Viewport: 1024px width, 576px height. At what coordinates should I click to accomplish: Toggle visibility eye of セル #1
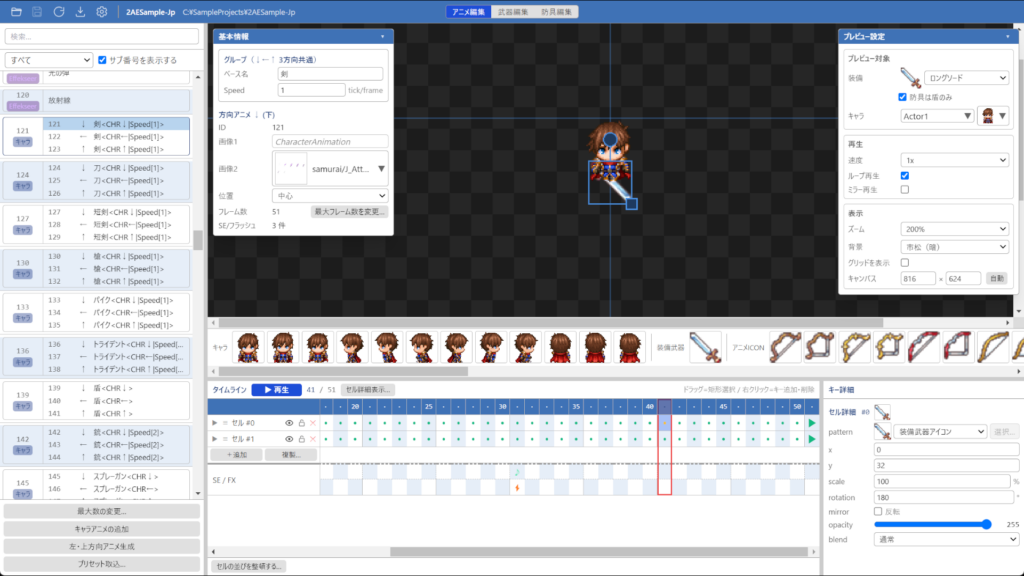[289, 439]
